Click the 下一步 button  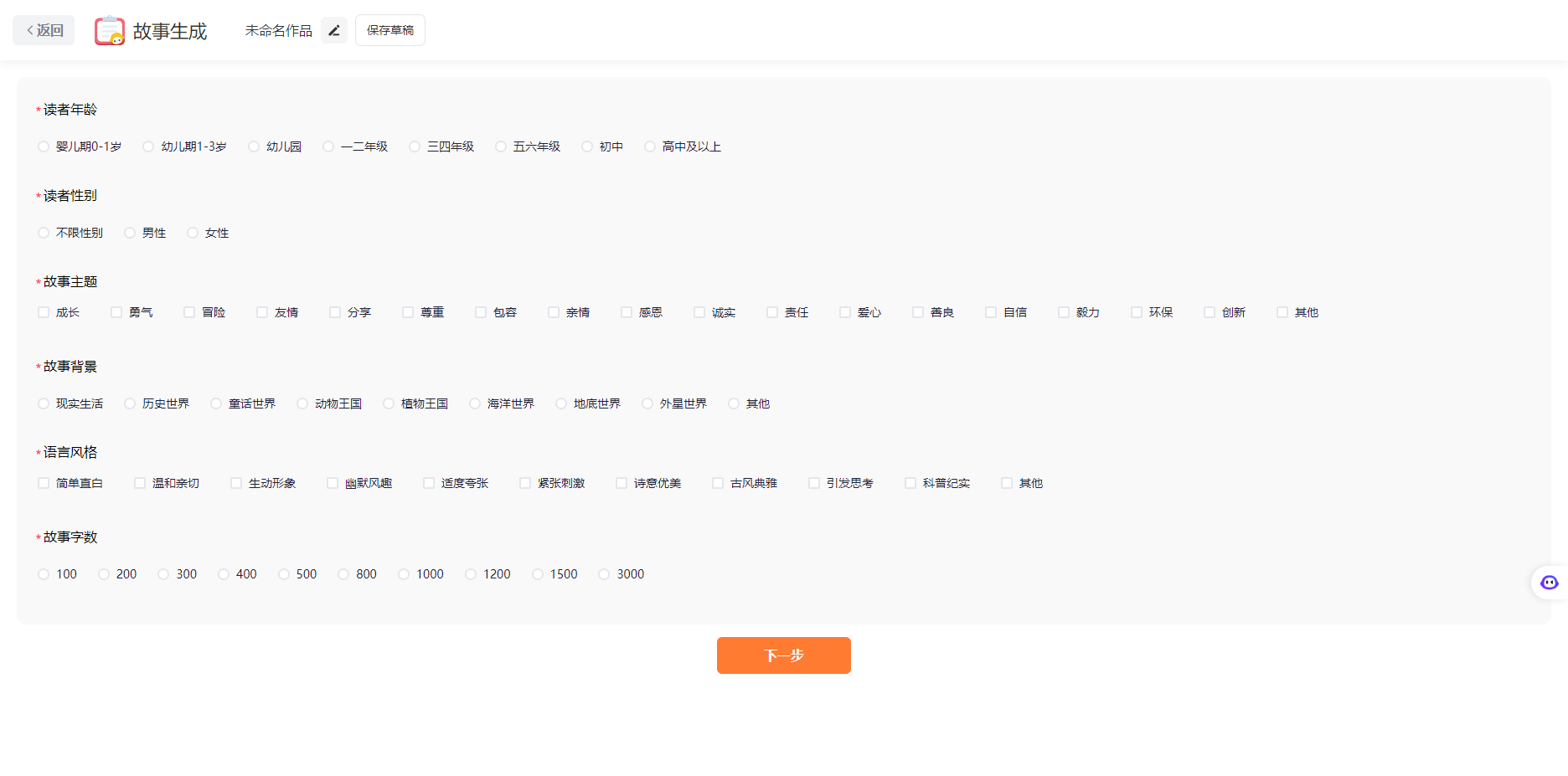(783, 655)
